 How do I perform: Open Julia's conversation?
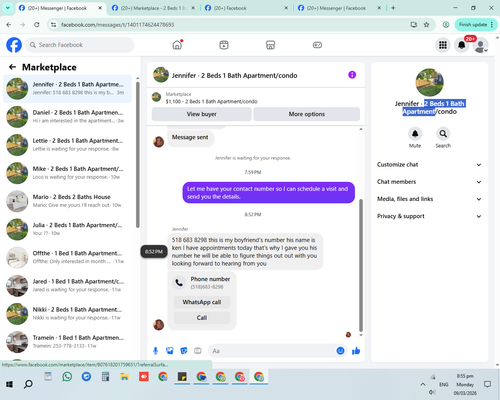67,229
